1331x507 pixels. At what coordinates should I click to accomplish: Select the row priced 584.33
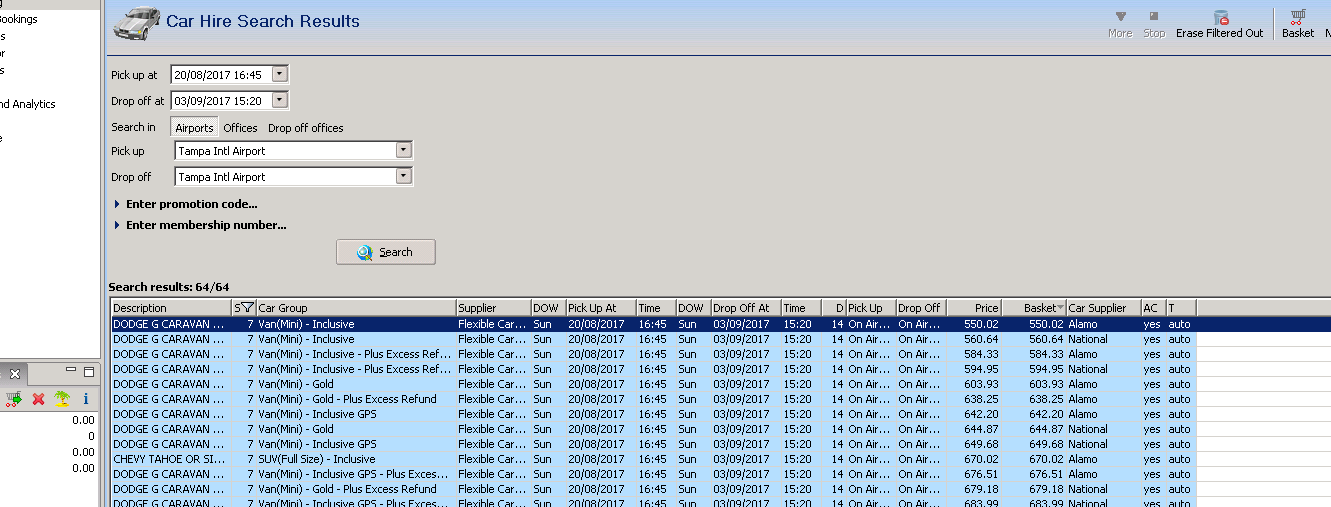[x=720, y=354]
